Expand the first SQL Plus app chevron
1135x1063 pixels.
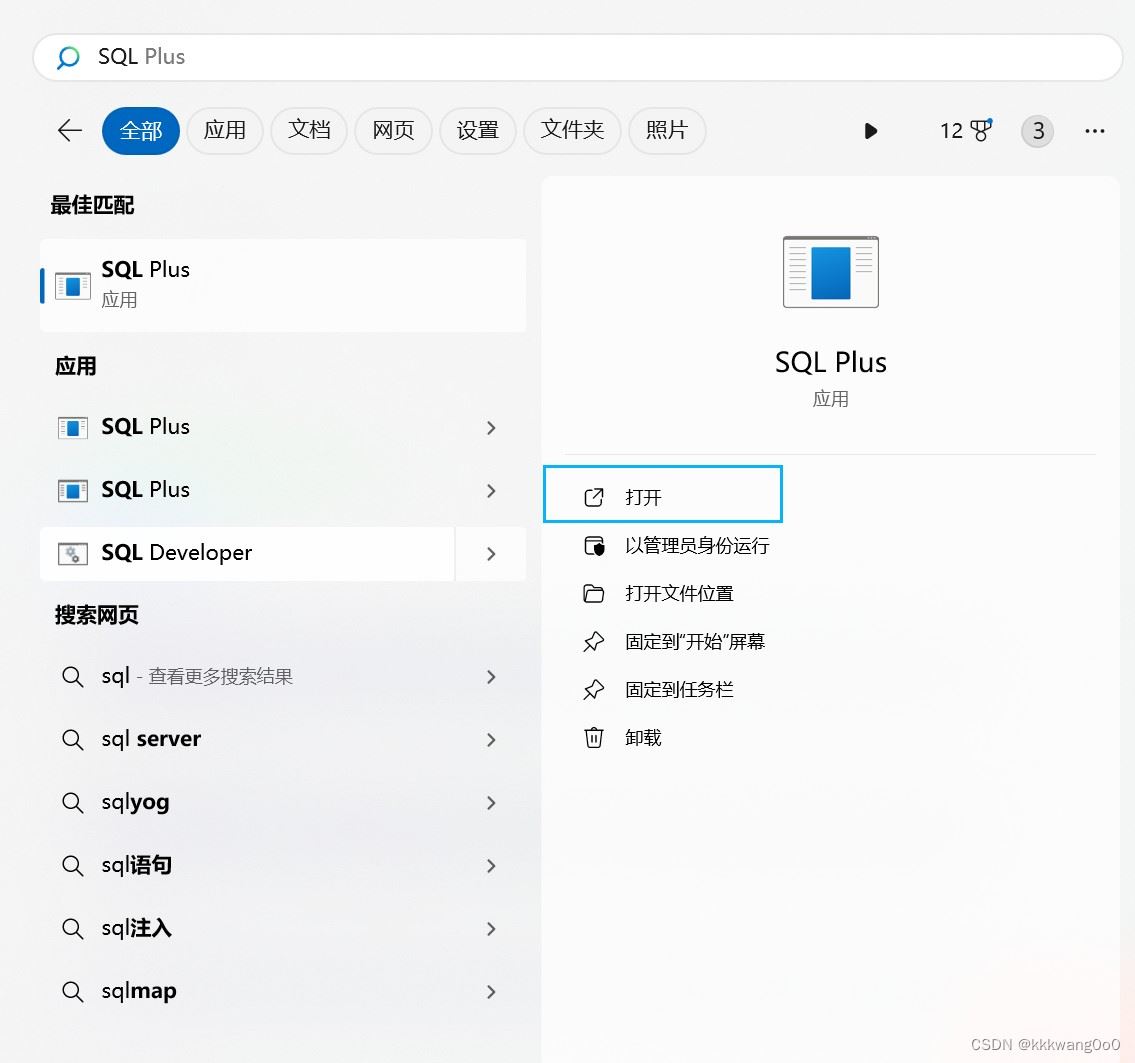pos(491,428)
